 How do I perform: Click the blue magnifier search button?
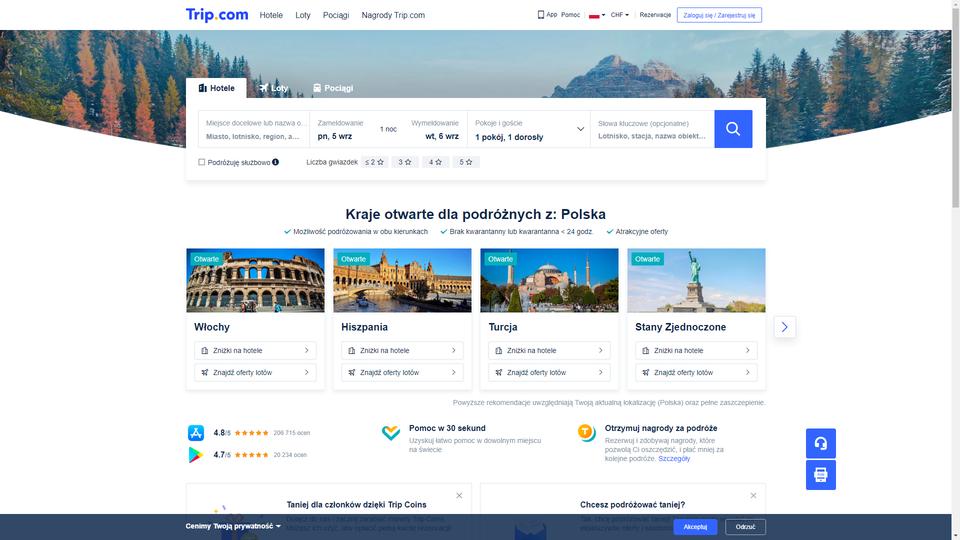click(x=733, y=129)
